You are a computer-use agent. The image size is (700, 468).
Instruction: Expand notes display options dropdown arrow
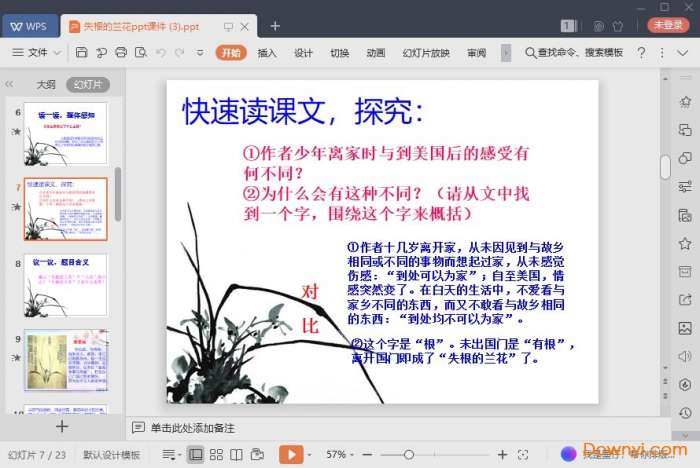click(179, 455)
